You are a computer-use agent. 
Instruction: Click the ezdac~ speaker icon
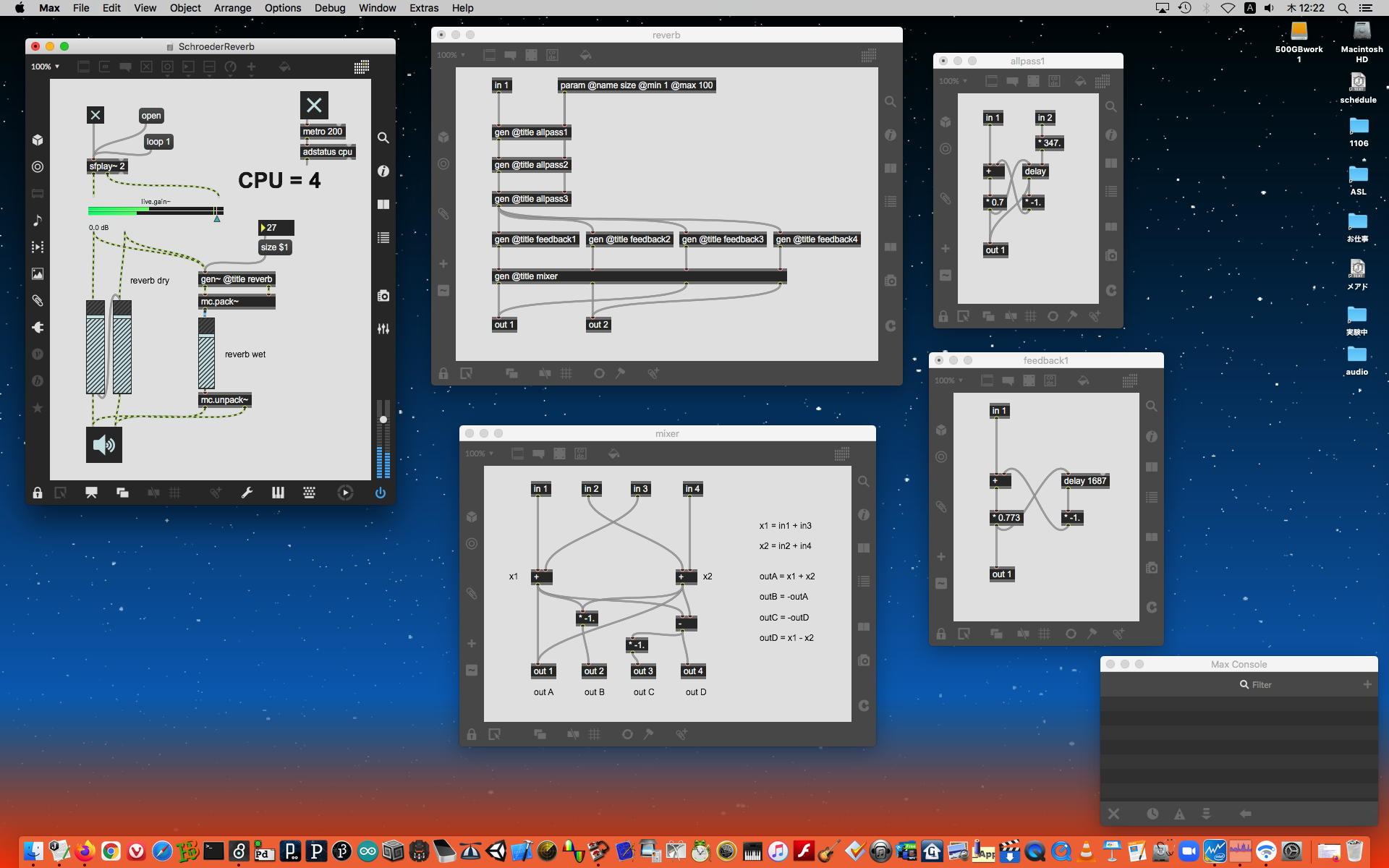coord(104,444)
